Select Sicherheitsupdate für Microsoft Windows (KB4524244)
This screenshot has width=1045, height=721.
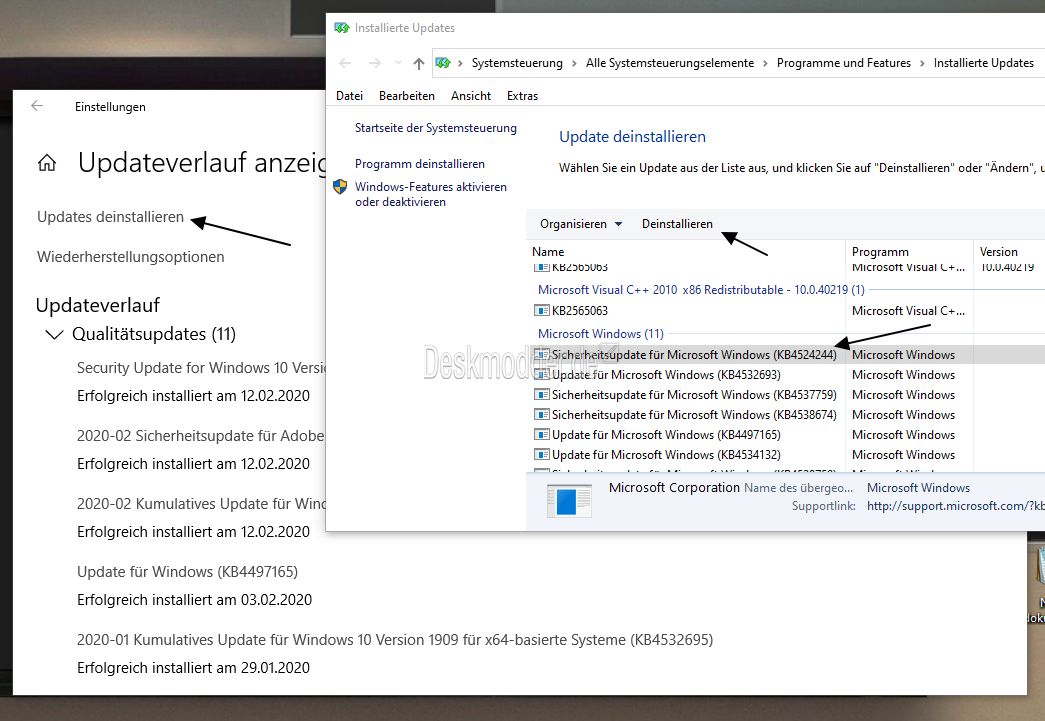694,355
